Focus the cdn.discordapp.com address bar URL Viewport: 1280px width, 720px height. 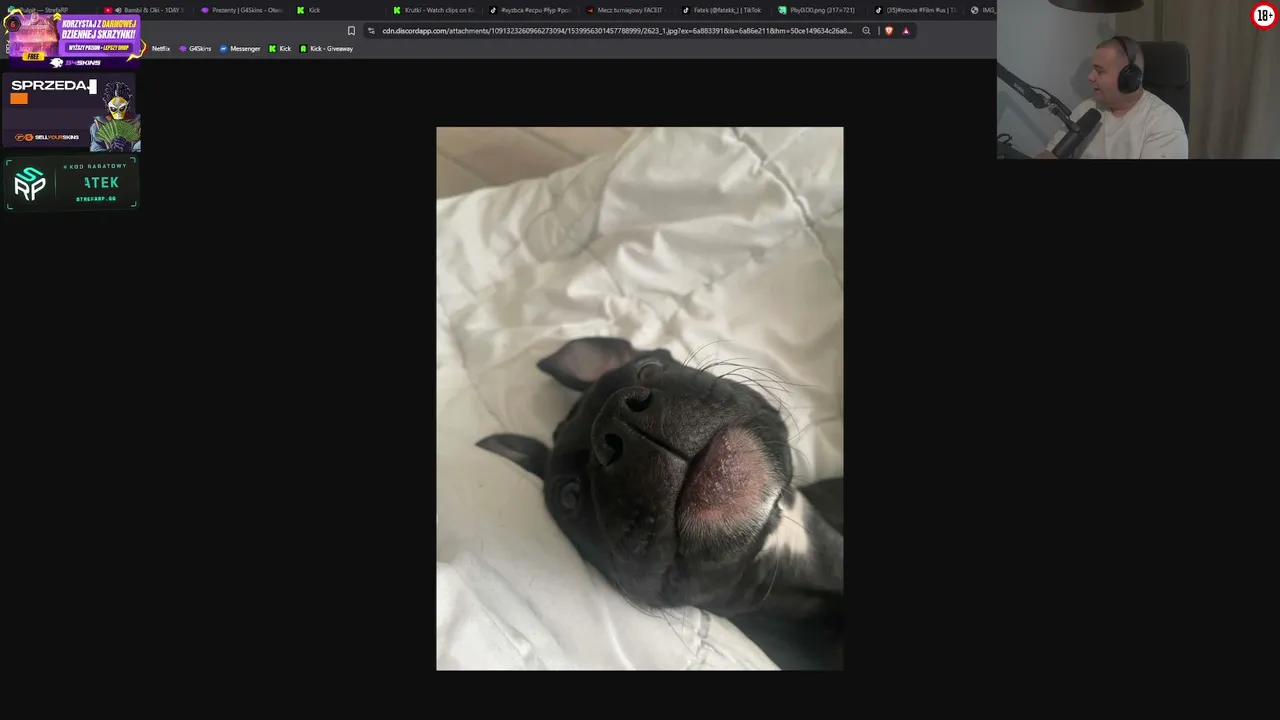[617, 31]
